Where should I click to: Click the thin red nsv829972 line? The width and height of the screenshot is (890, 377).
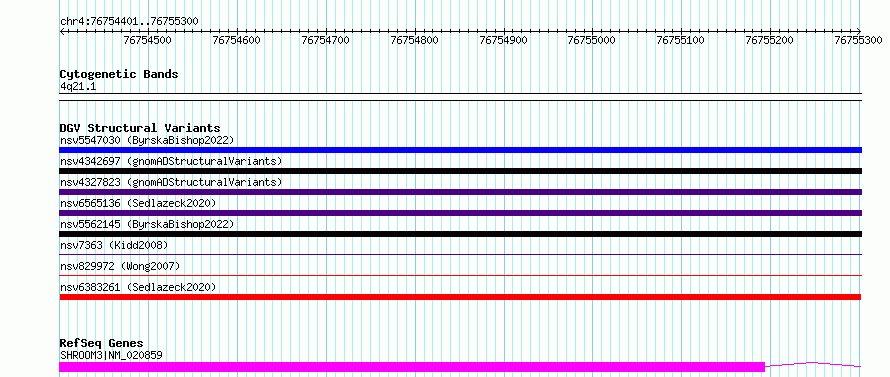point(460,275)
